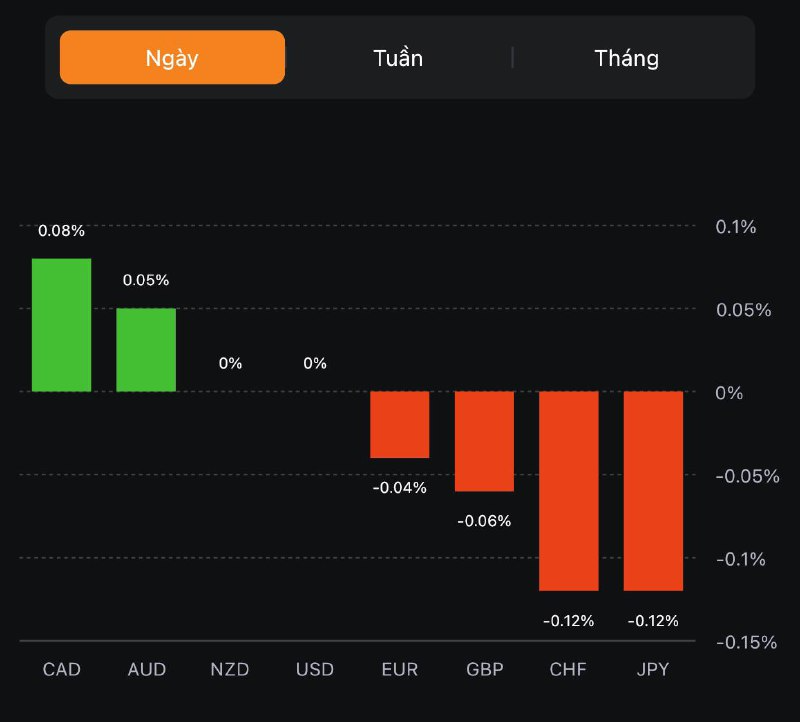Switch to the Tuần tab
This screenshot has width=800, height=722.
398,57
